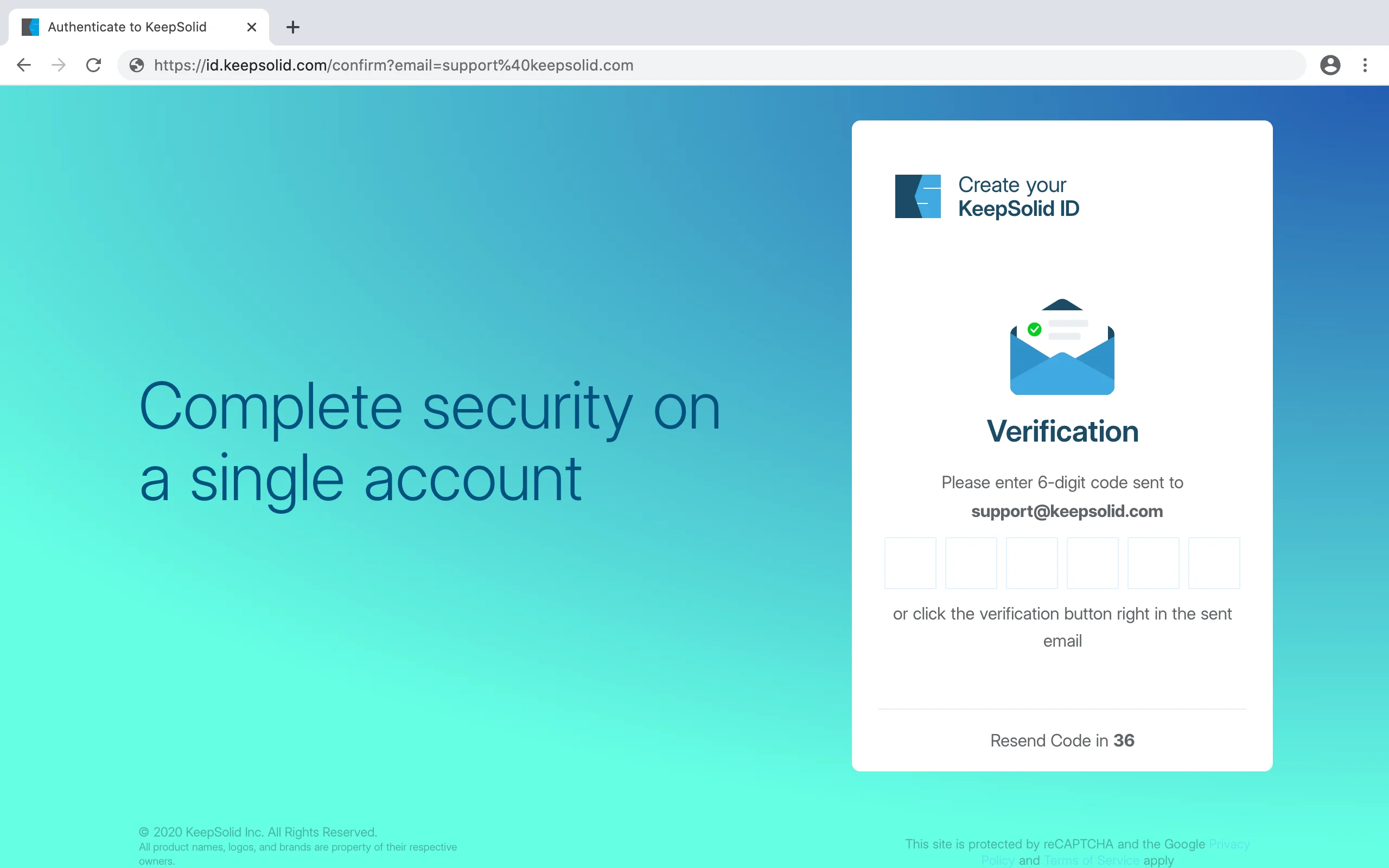Click the browser forward arrow
The width and height of the screenshot is (1389, 868).
click(59, 65)
